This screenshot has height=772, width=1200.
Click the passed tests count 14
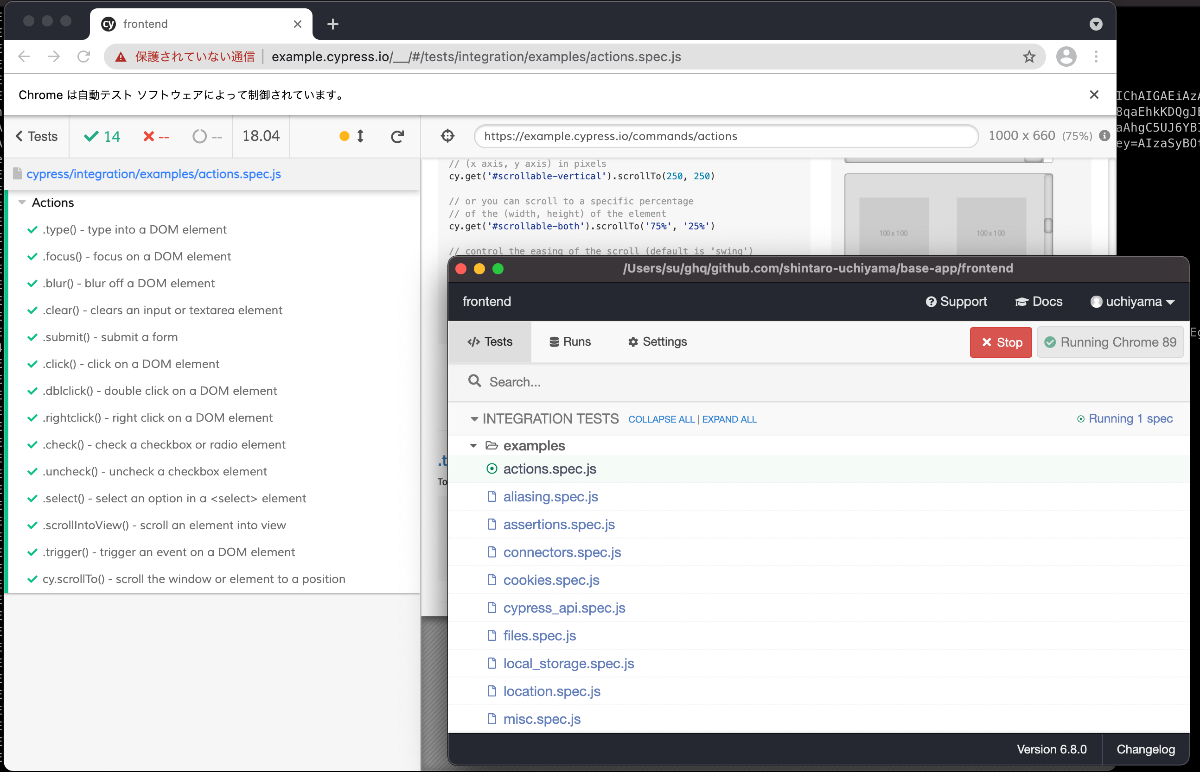(x=101, y=136)
